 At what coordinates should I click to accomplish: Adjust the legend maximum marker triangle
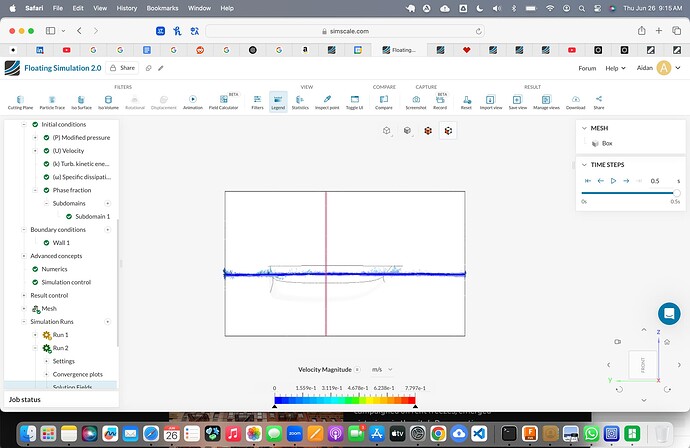[415, 407]
